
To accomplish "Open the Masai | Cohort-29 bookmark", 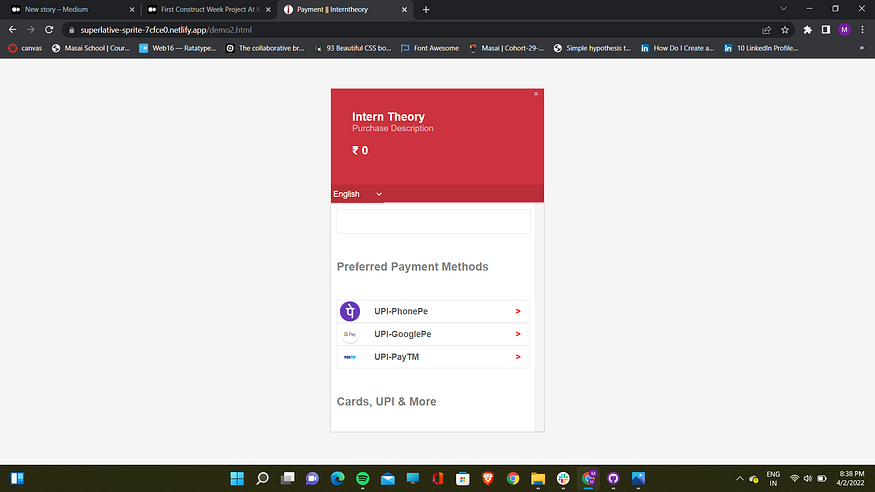I will 506,49.
